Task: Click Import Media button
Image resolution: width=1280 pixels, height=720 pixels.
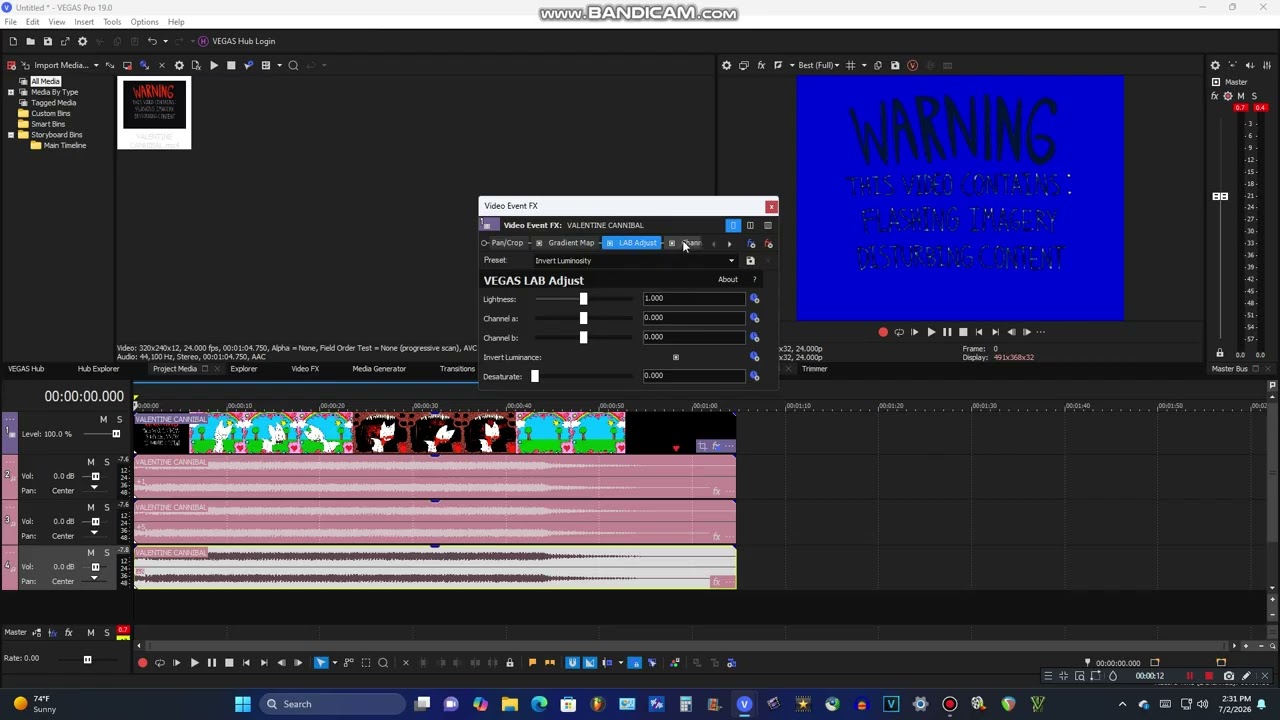Action: [x=54, y=65]
